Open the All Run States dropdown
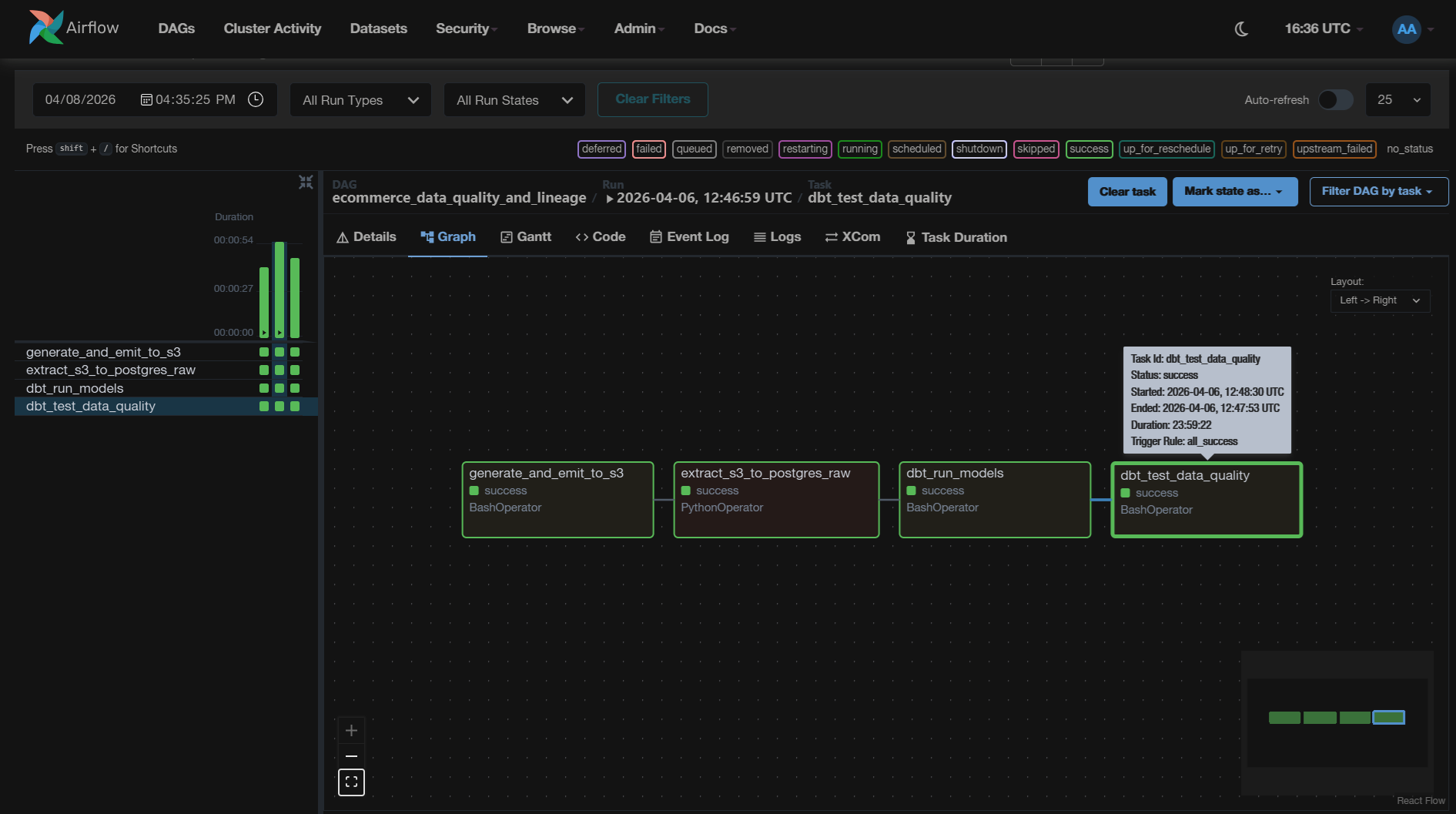This screenshot has width=1456, height=814. 514,100
